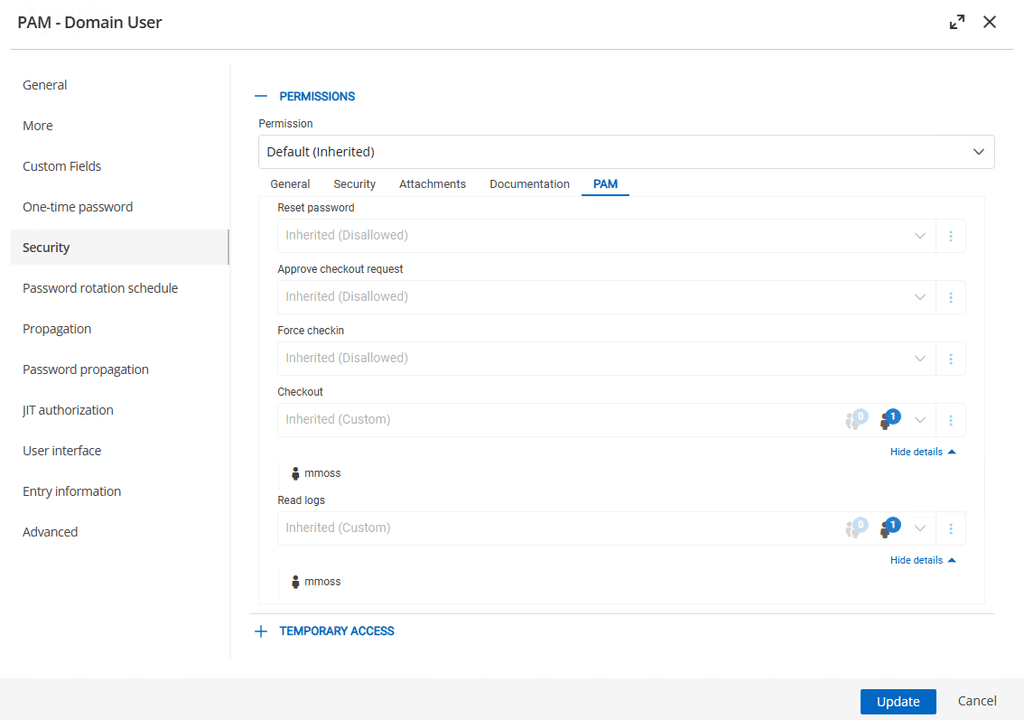This screenshot has width=1024, height=720.
Task: Open the options menu for Approve checkout request
Action: [950, 297]
